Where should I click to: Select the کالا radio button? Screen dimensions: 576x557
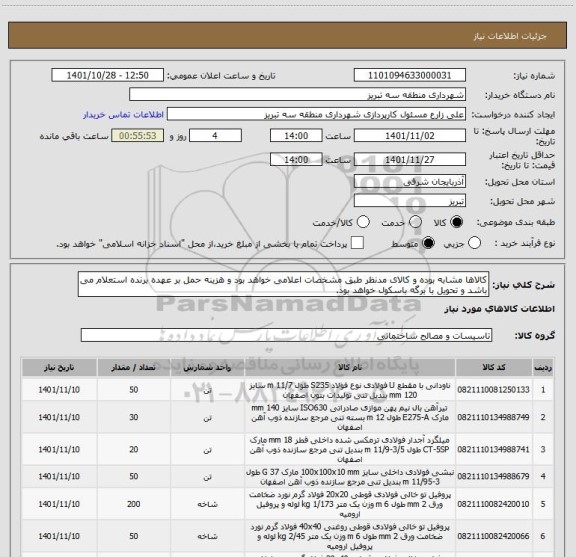pos(457,222)
